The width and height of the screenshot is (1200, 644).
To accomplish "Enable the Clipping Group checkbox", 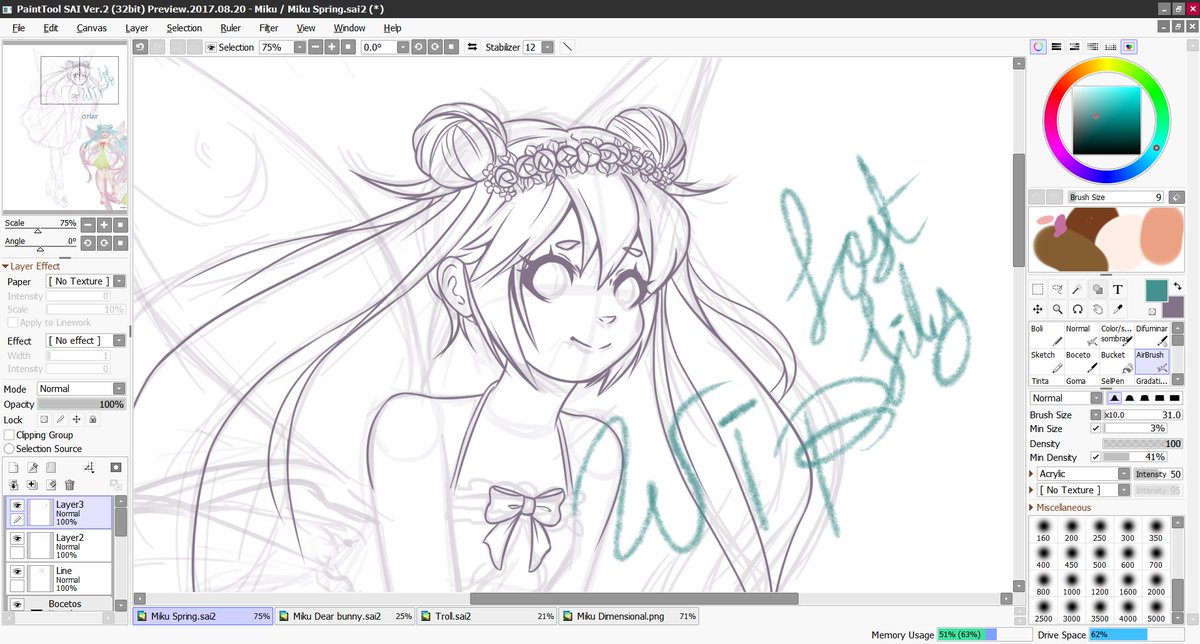I will pos(9,435).
